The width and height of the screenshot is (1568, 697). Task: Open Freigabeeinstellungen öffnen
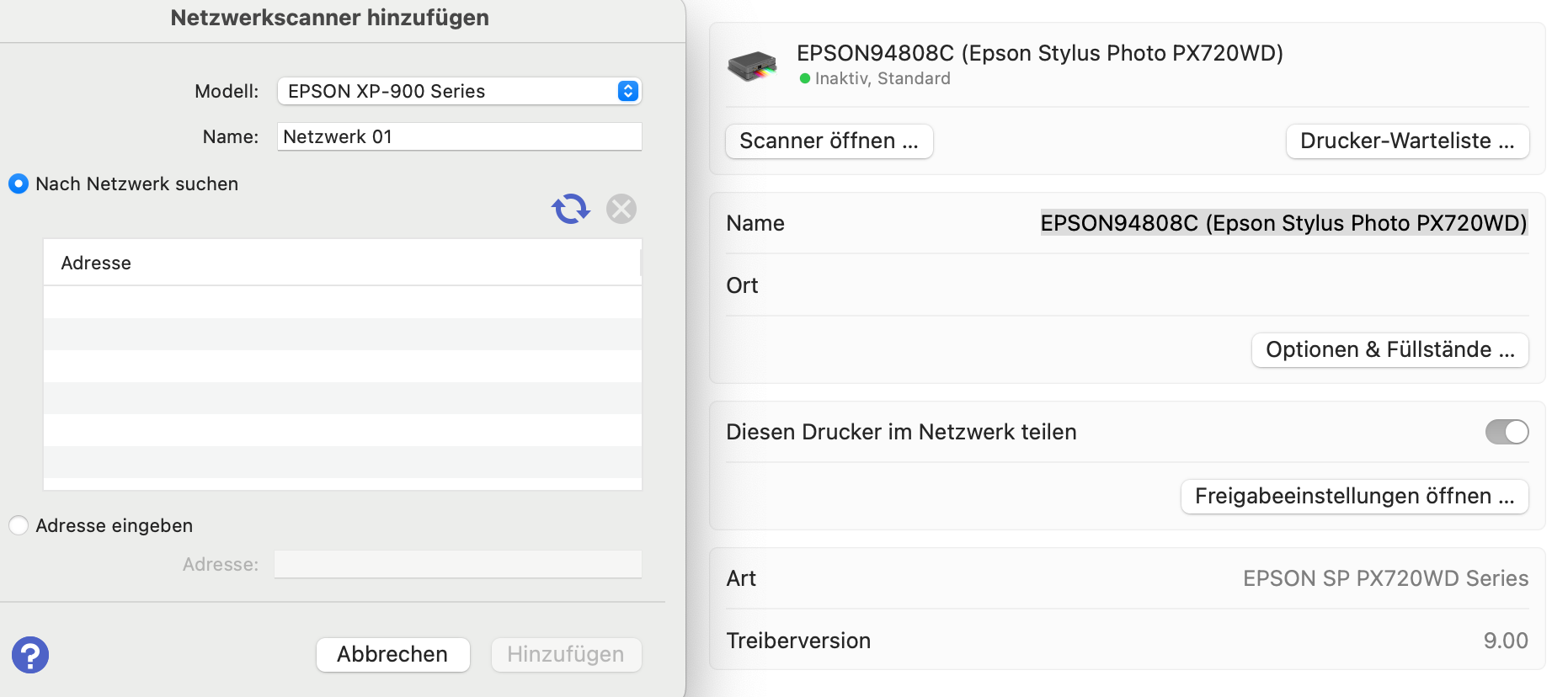1354,496
